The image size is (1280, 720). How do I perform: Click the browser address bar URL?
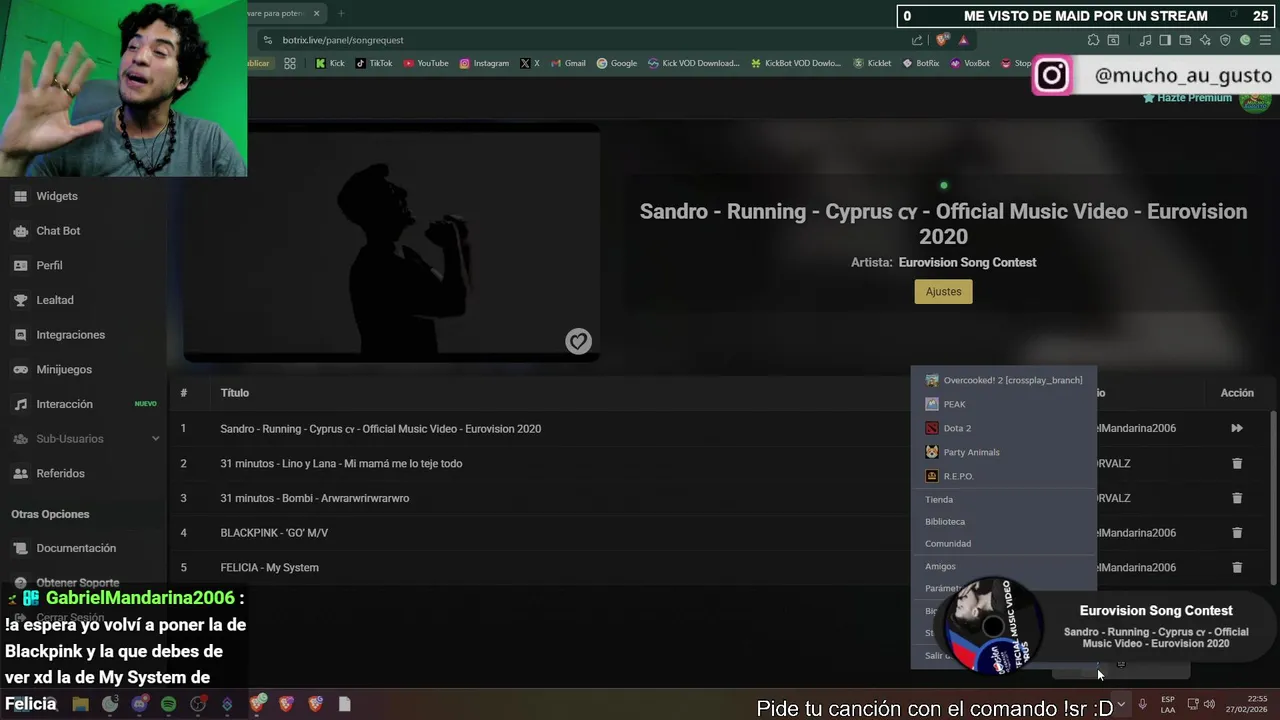point(343,40)
